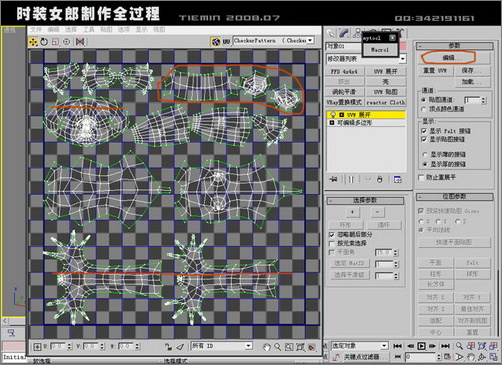Open the 编辑 menu in UV editor

pos(53,30)
